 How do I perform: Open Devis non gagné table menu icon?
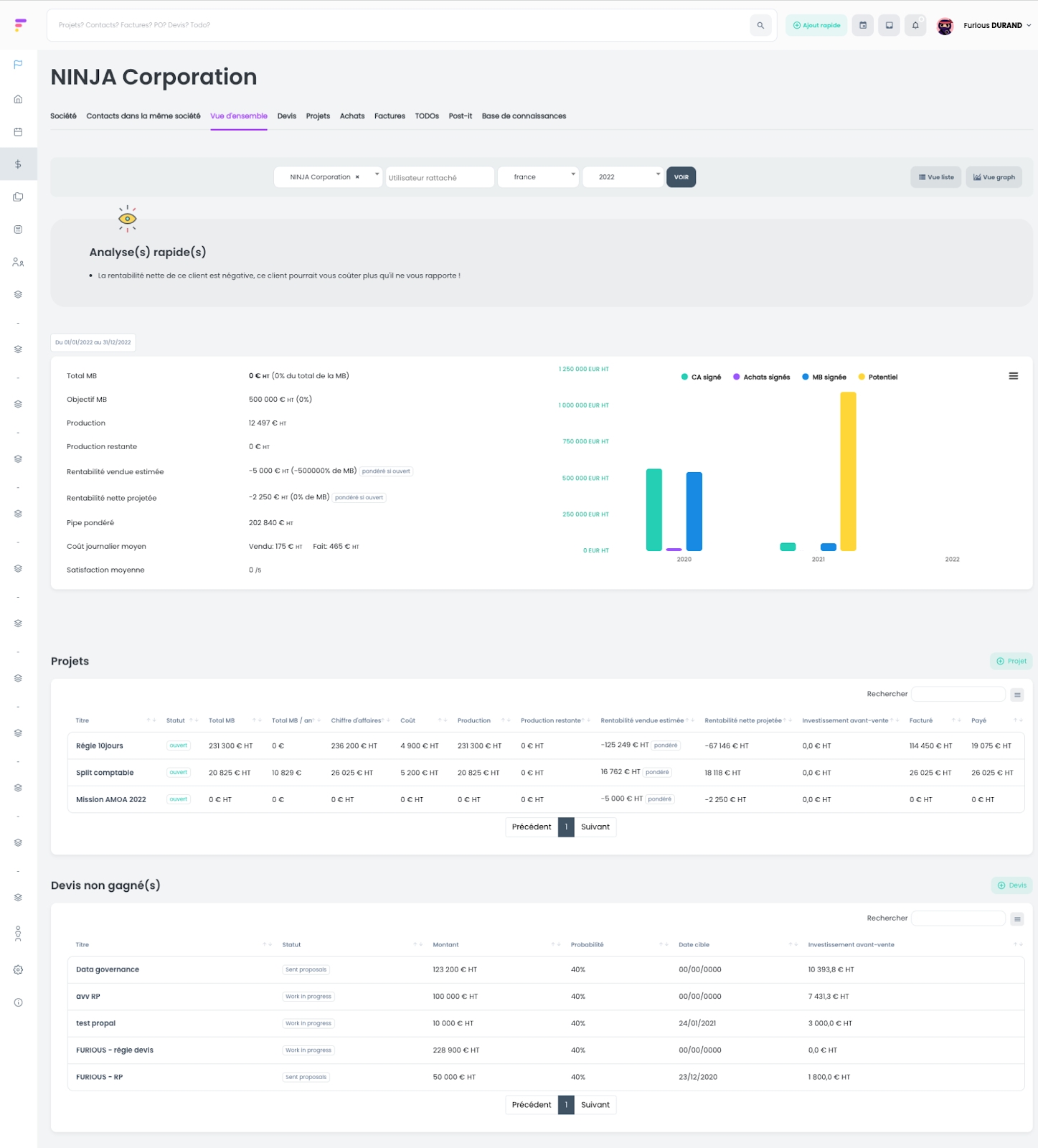1017,919
